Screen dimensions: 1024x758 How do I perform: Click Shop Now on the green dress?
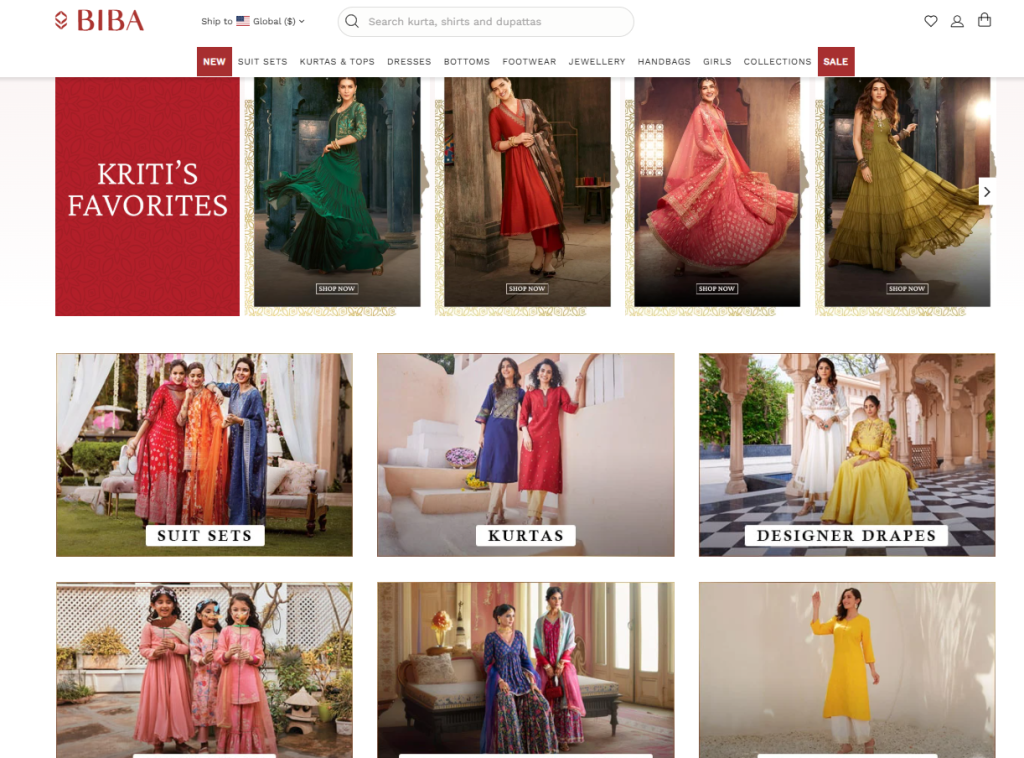click(x=337, y=289)
